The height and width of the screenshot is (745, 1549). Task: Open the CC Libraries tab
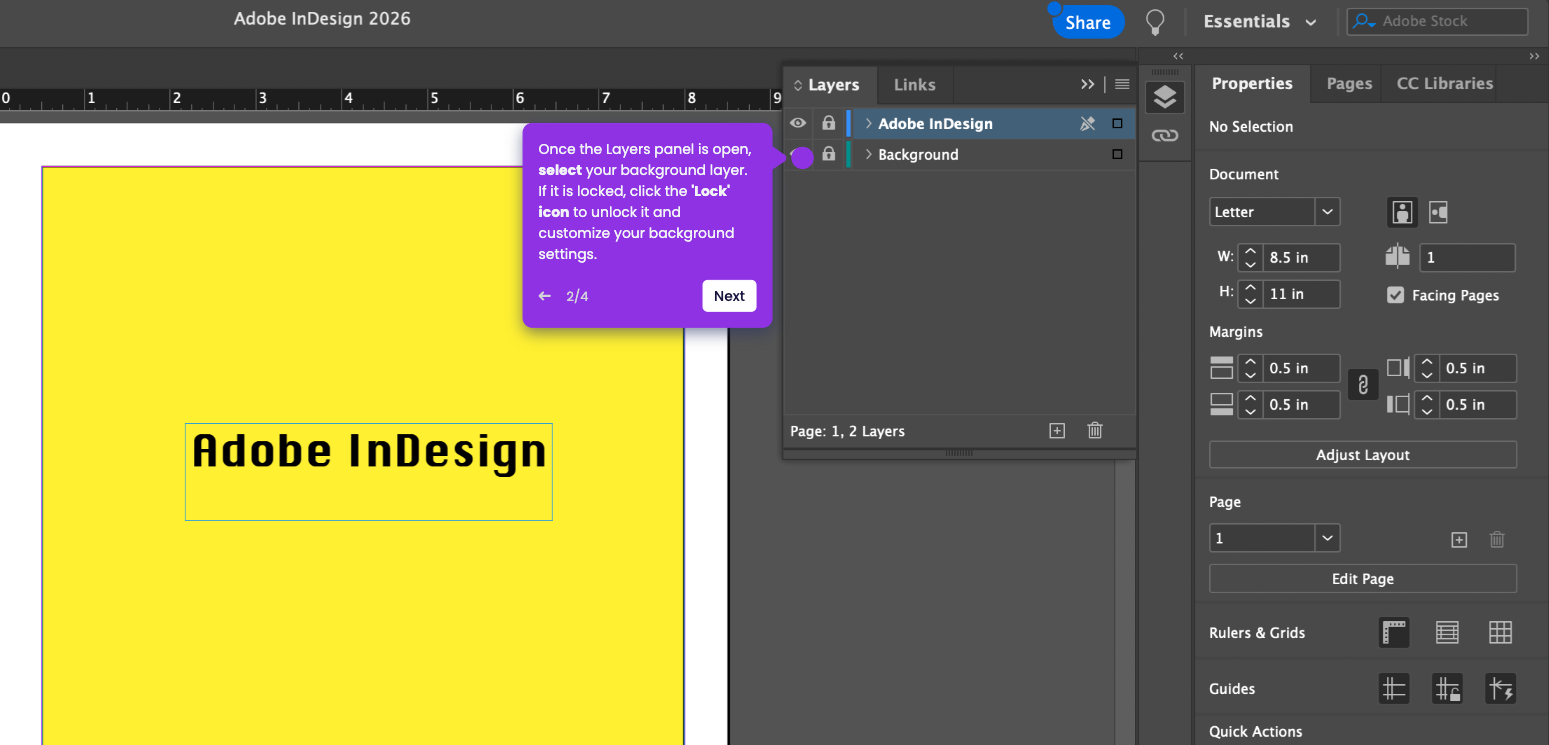[x=1445, y=84]
